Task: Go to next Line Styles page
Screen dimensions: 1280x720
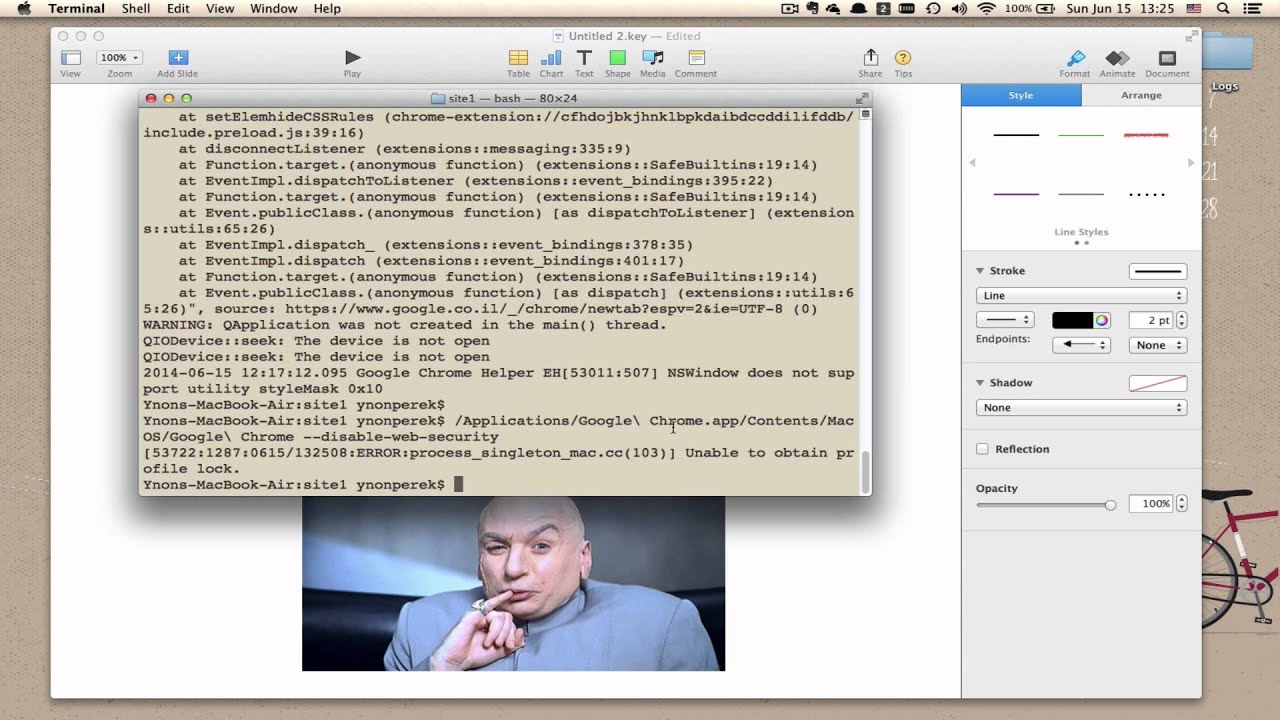Action: 1190,163
